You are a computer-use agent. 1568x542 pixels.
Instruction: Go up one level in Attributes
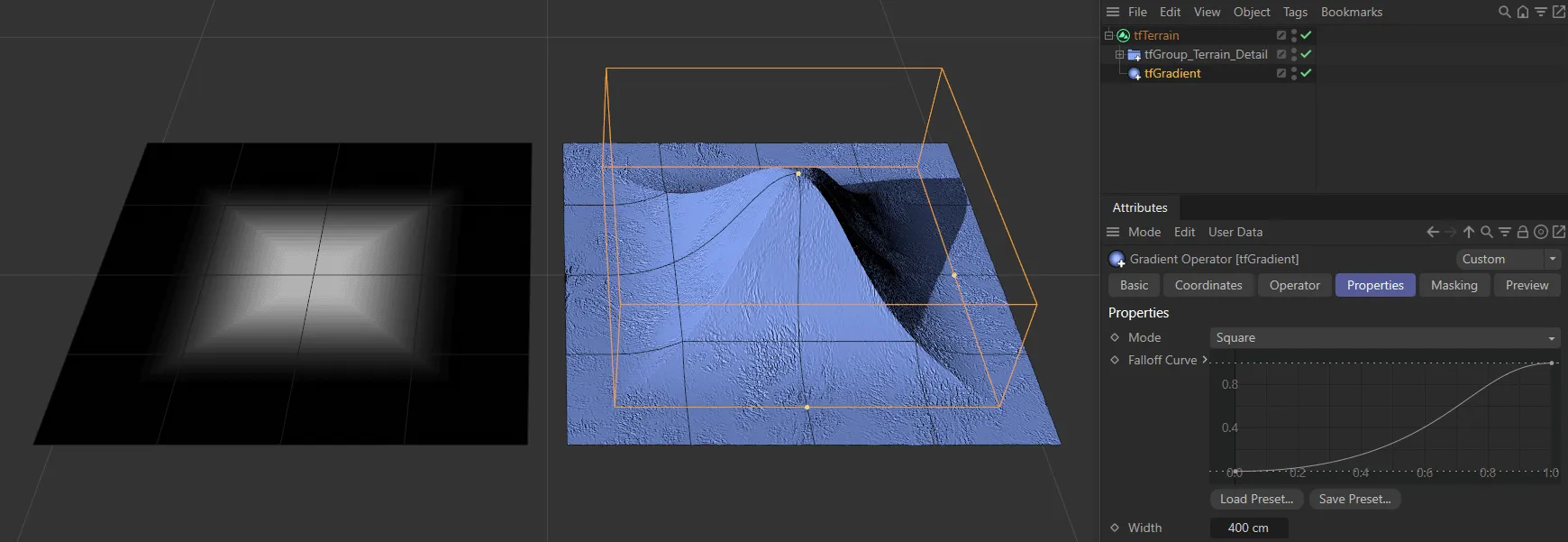pyautogui.click(x=1469, y=232)
